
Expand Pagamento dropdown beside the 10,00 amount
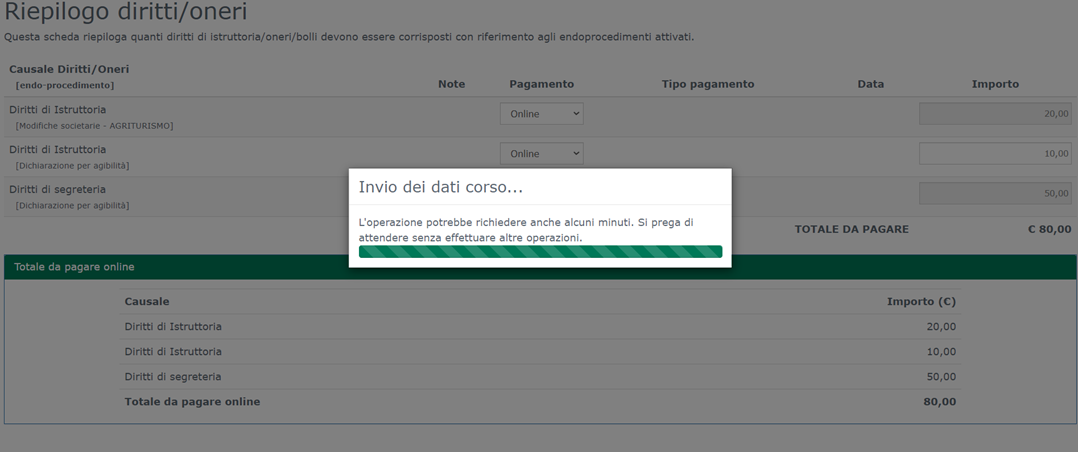(541, 154)
